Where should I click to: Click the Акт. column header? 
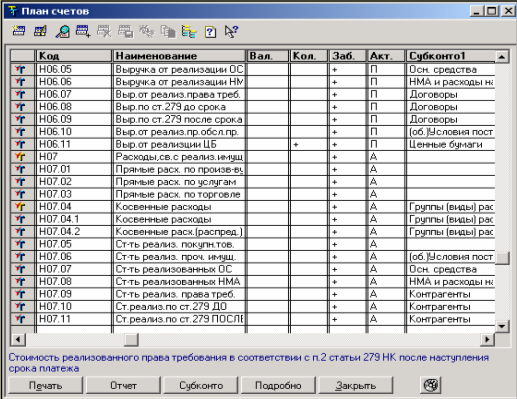point(386,56)
